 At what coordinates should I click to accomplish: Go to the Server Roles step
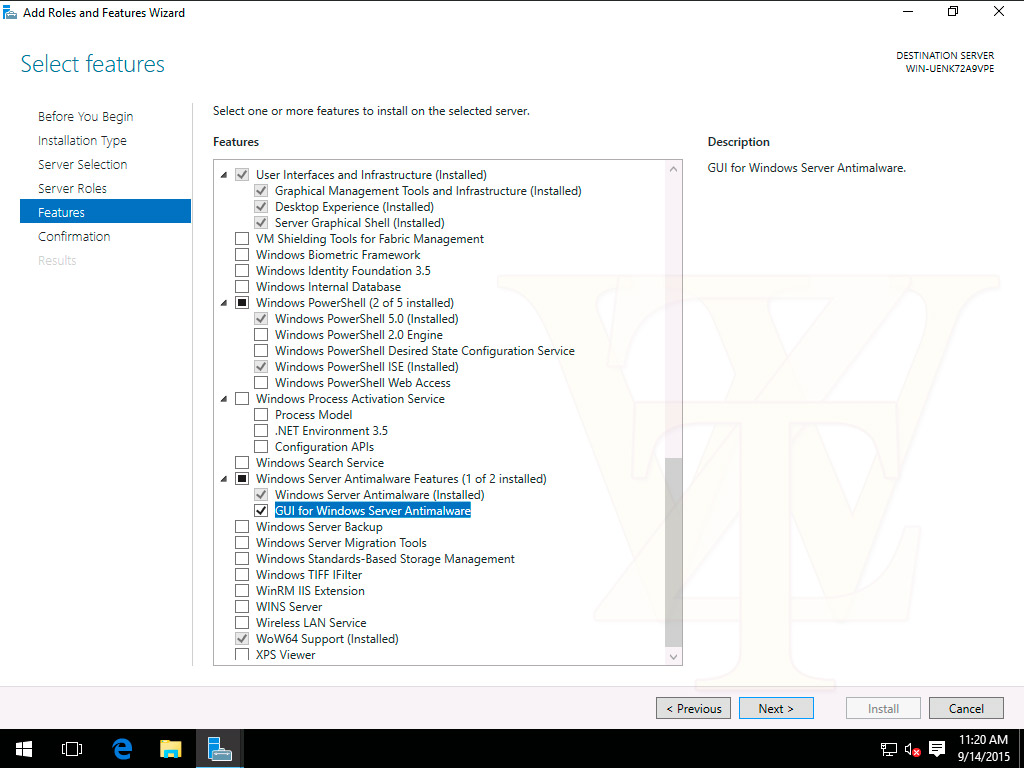tap(72, 188)
